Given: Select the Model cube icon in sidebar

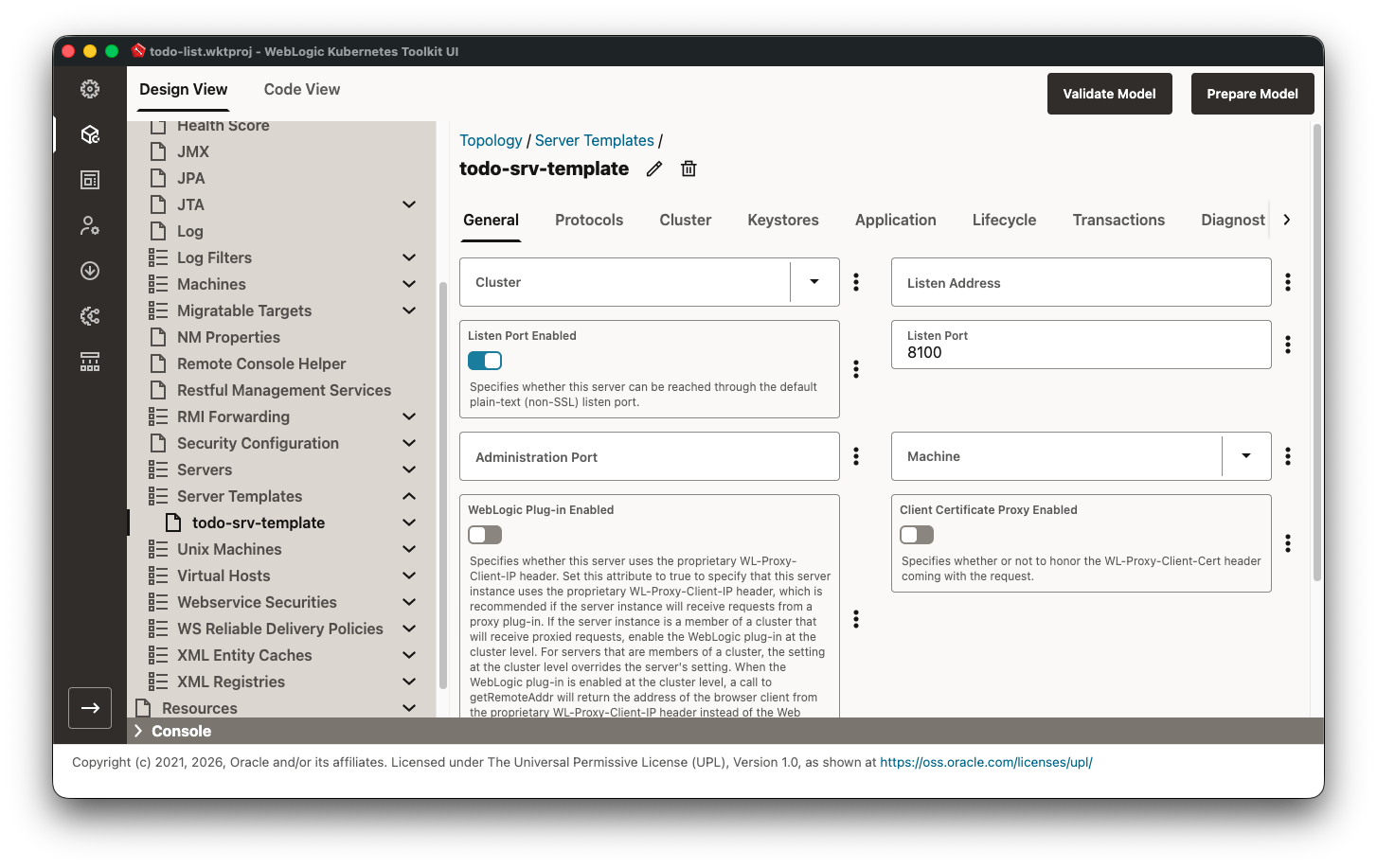Looking at the screenshot, I should 90,134.
